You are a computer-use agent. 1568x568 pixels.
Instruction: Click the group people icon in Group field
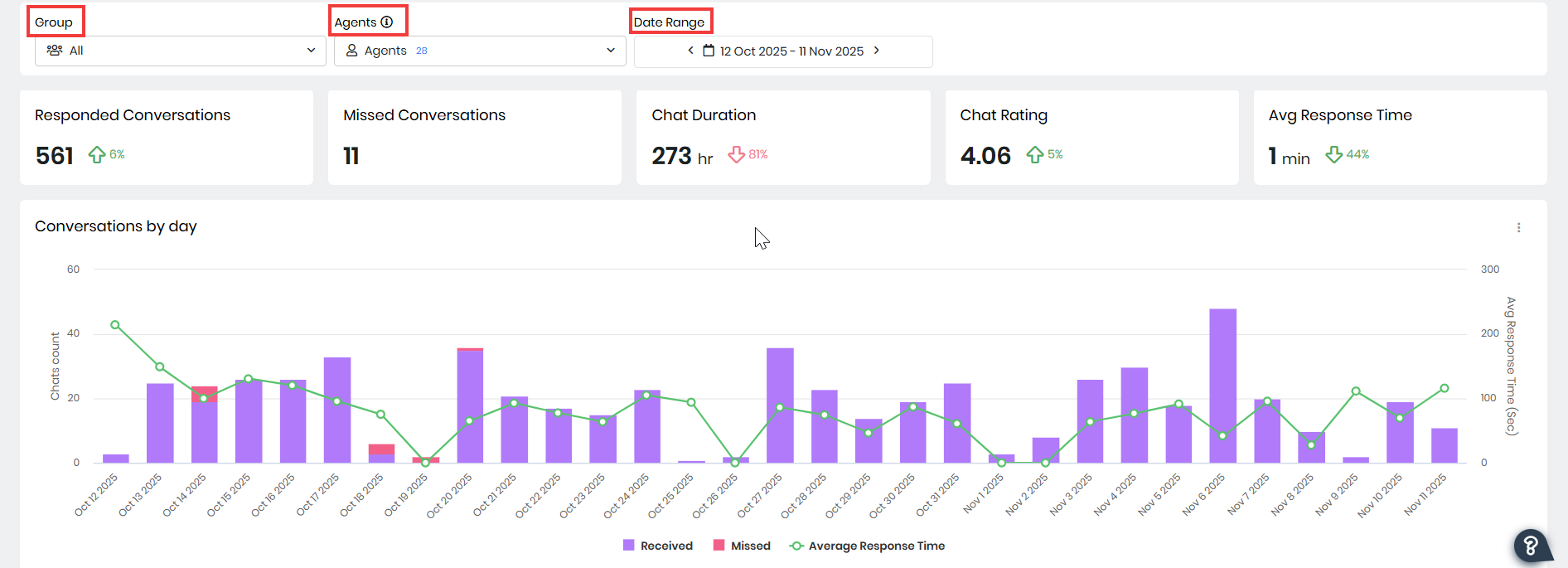(x=55, y=51)
